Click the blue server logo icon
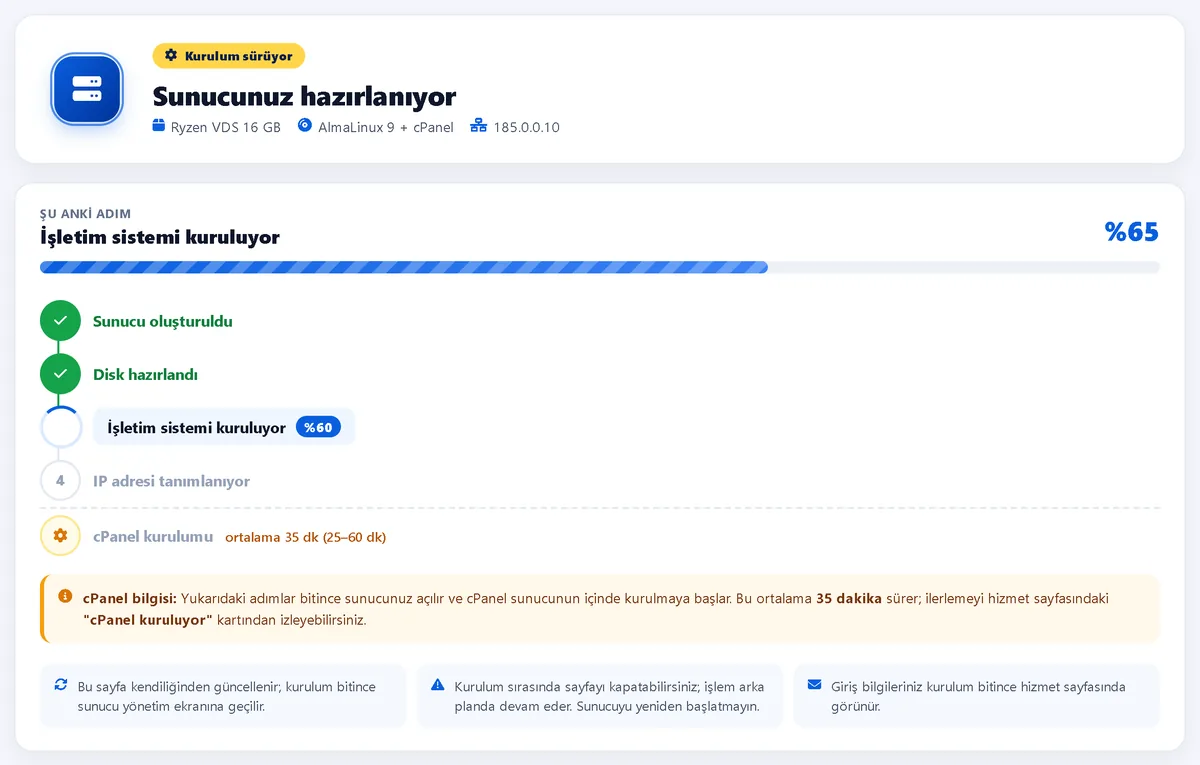Viewport: 1200px width, 765px height. (87, 89)
